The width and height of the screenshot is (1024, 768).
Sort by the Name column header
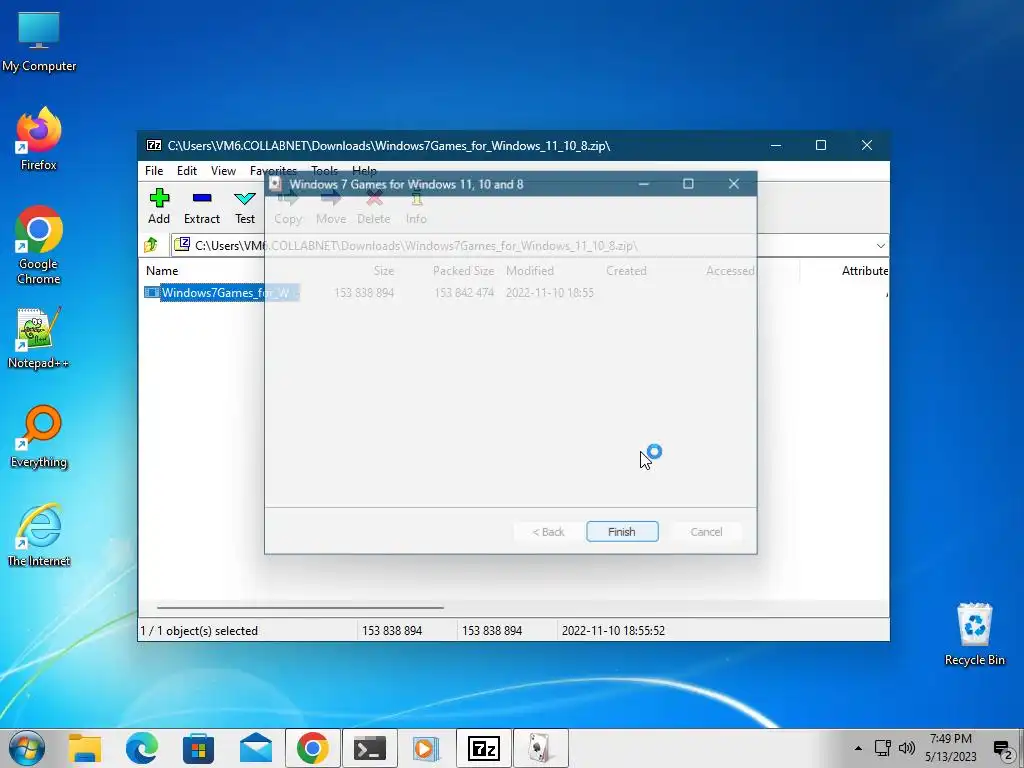coord(162,270)
